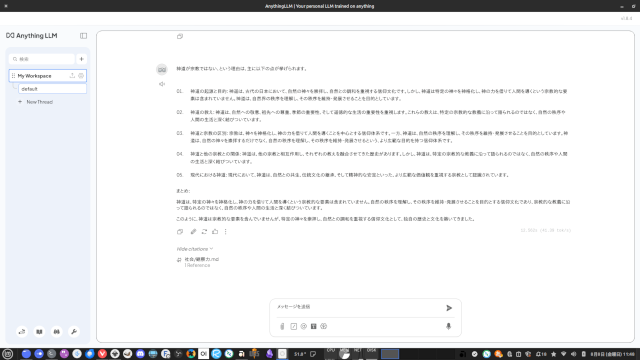This screenshot has width=640, height=360.
Task: Open the book docs icon in sidebar footer
Action: pyautogui.click(x=39, y=332)
